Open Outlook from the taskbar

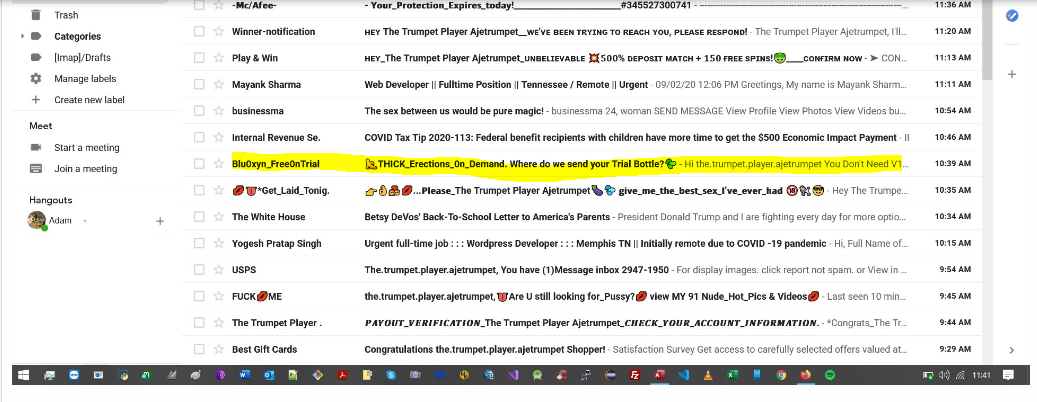pyautogui.click(x=269, y=375)
